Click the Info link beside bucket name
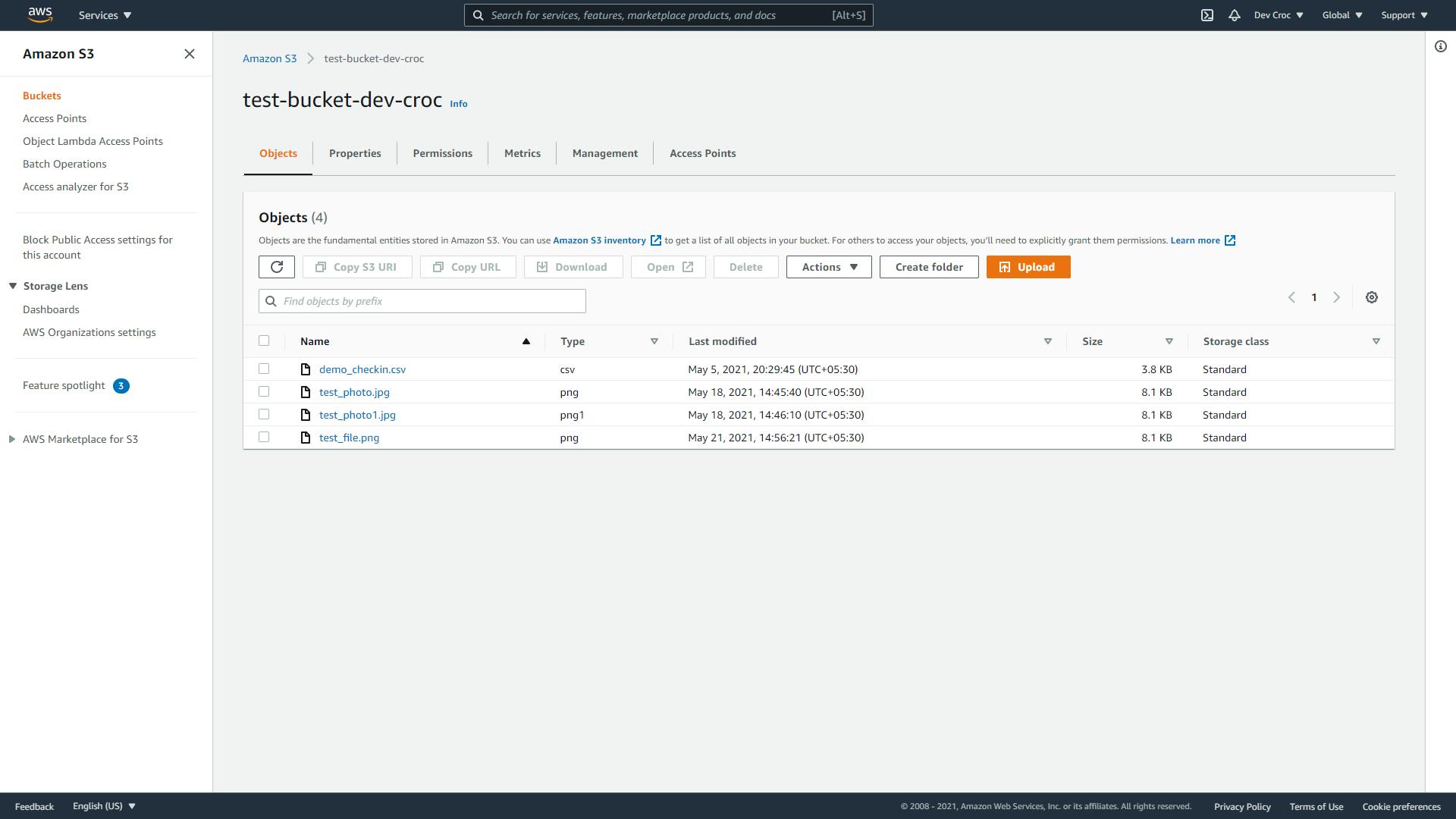 (x=459, y=104)
